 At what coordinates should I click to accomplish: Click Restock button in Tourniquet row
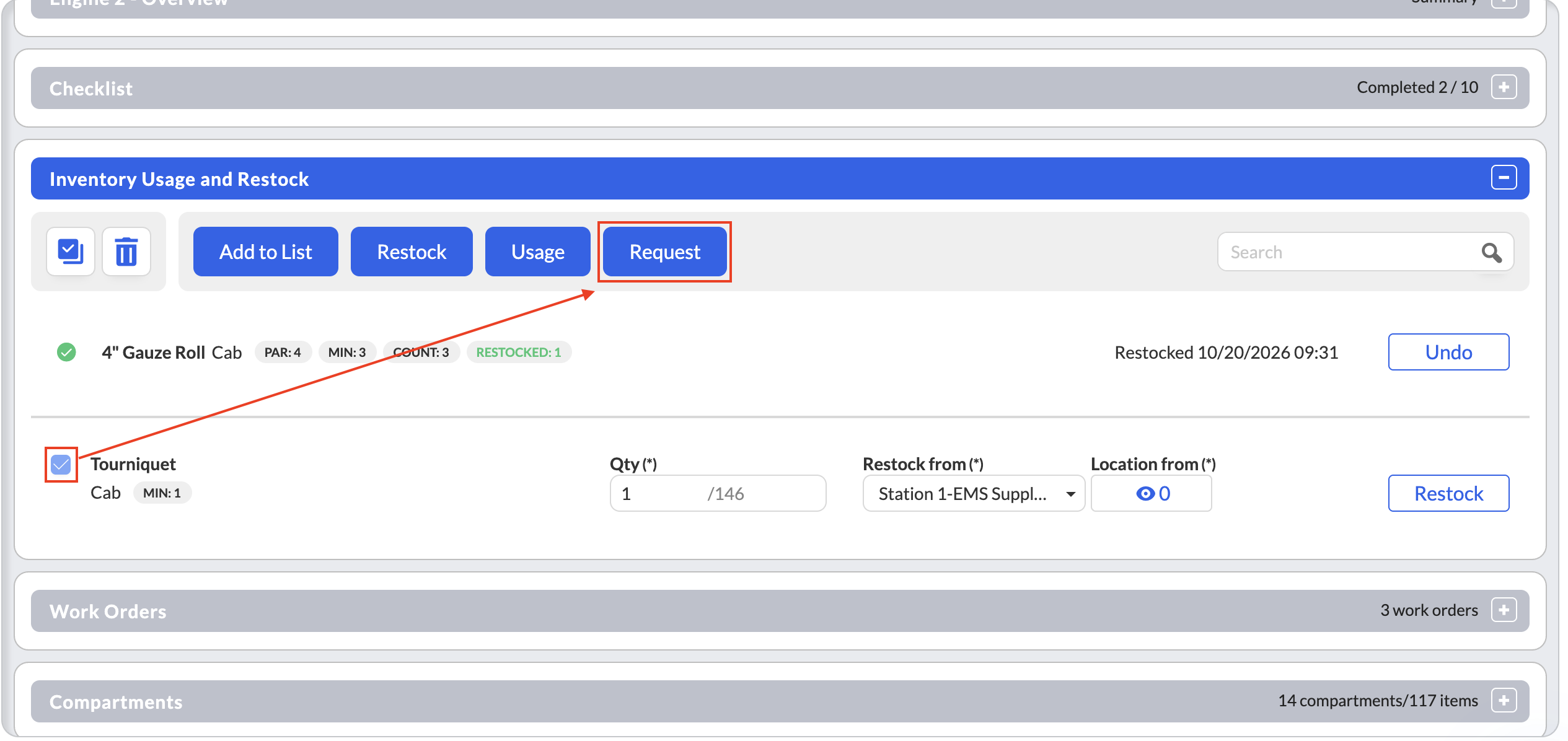(1448, 493)
